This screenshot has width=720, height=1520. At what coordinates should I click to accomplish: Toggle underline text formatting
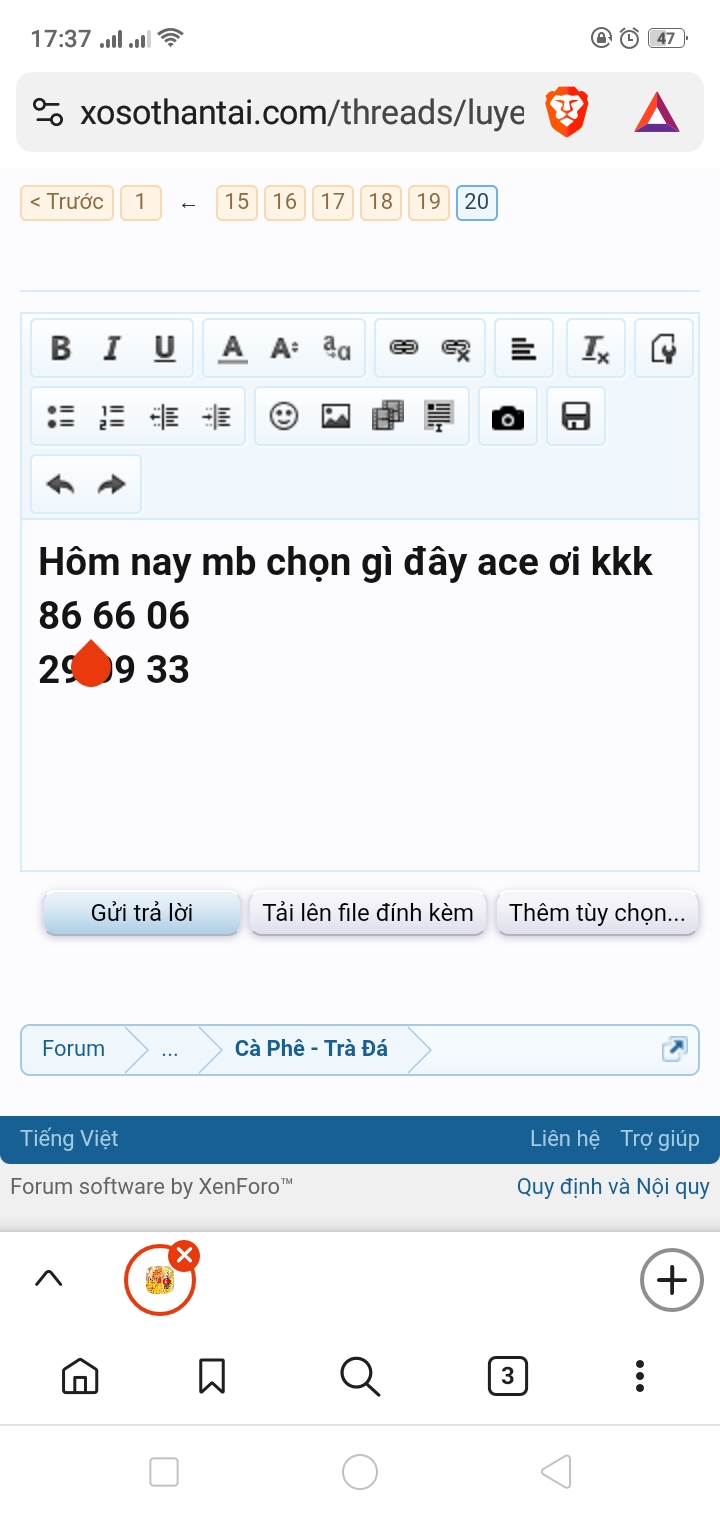pos(164,348)
